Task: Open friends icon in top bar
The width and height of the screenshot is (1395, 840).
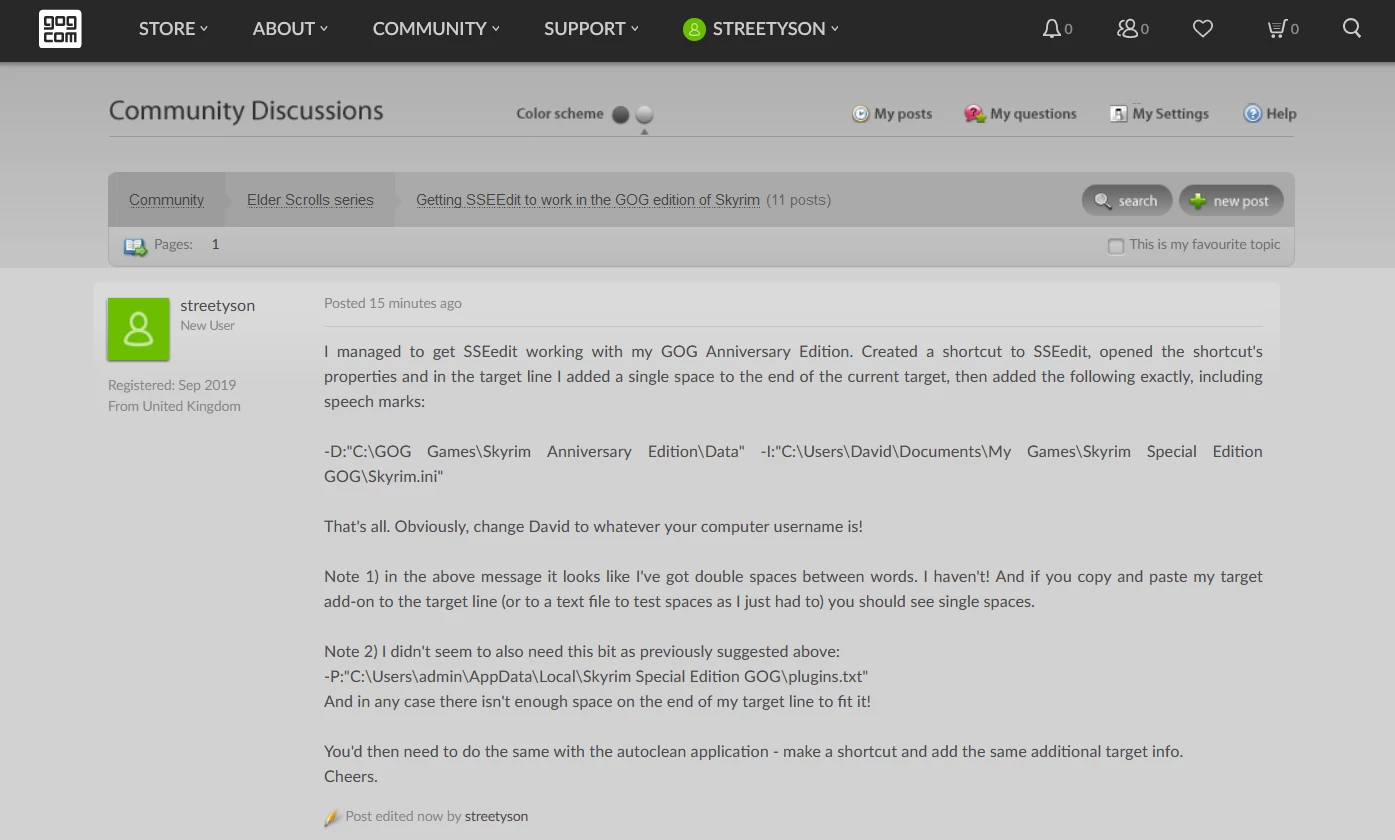Action: point(1127,29)
